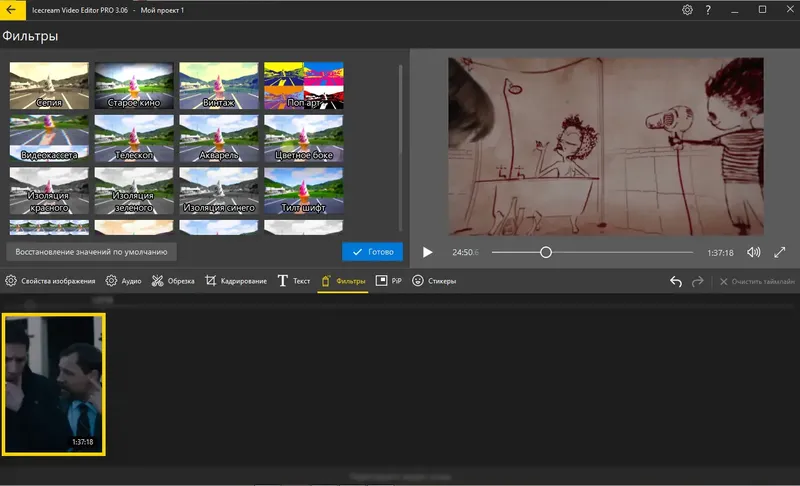800x486 pixels.
Task: Click the playback seek slider handle
Action: coord(546,252)
